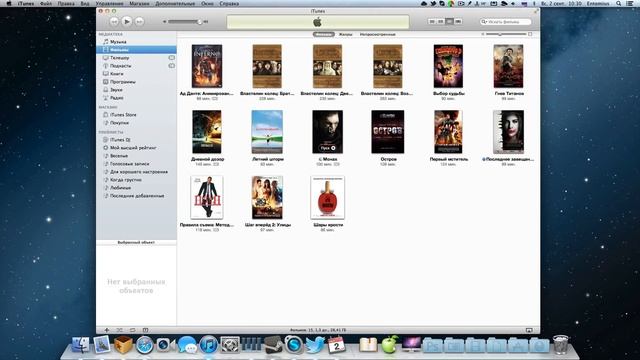This screenshot has height=360, width=640.
Task: Select Шаг вперёд 2 movie poster
Action: pyautogui.click(x=267, y=198)
